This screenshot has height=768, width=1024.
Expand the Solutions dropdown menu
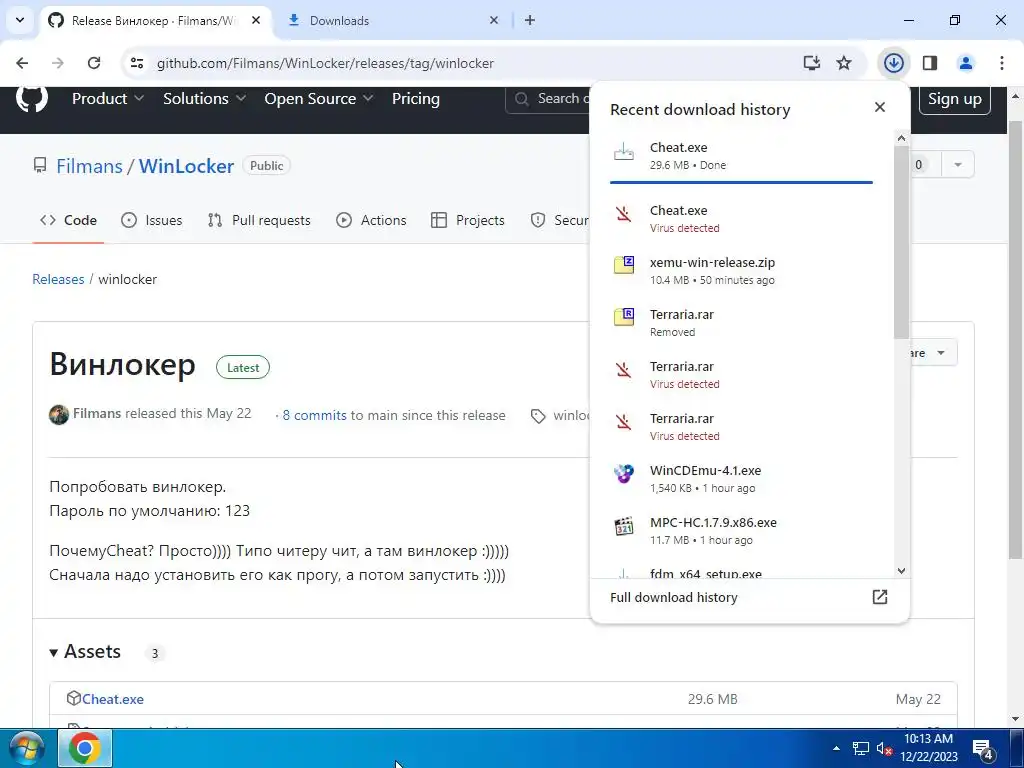coord(204,99)
